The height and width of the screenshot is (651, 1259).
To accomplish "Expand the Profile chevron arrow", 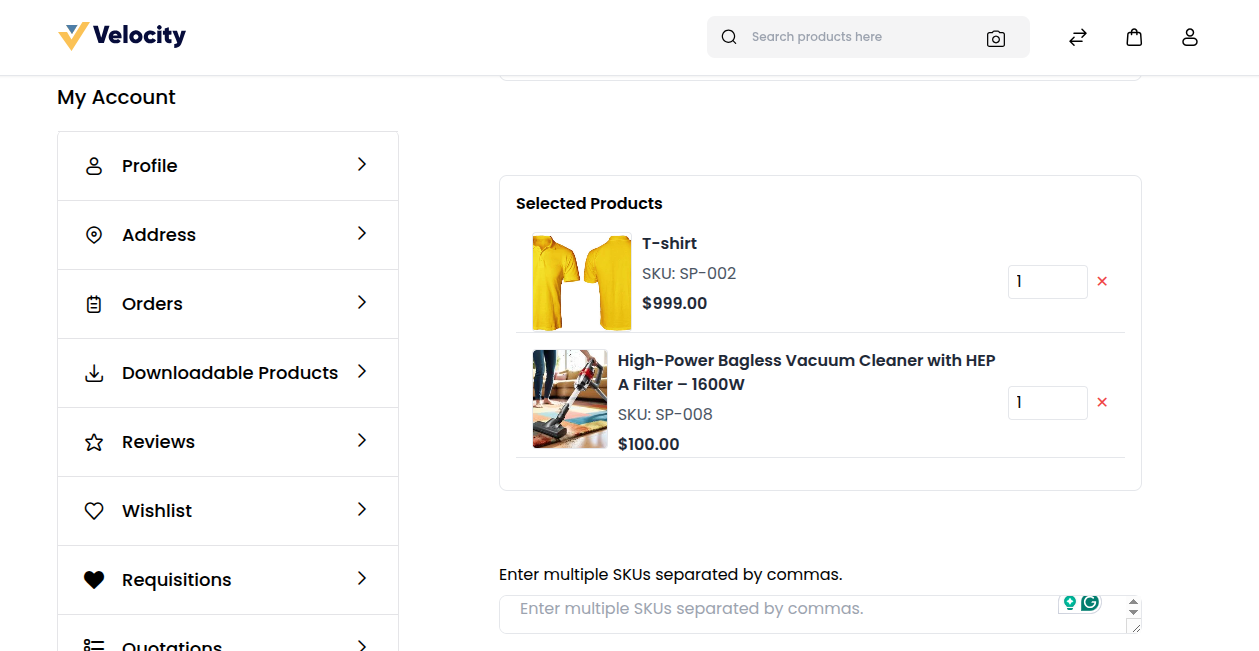I will coord(362,164).
